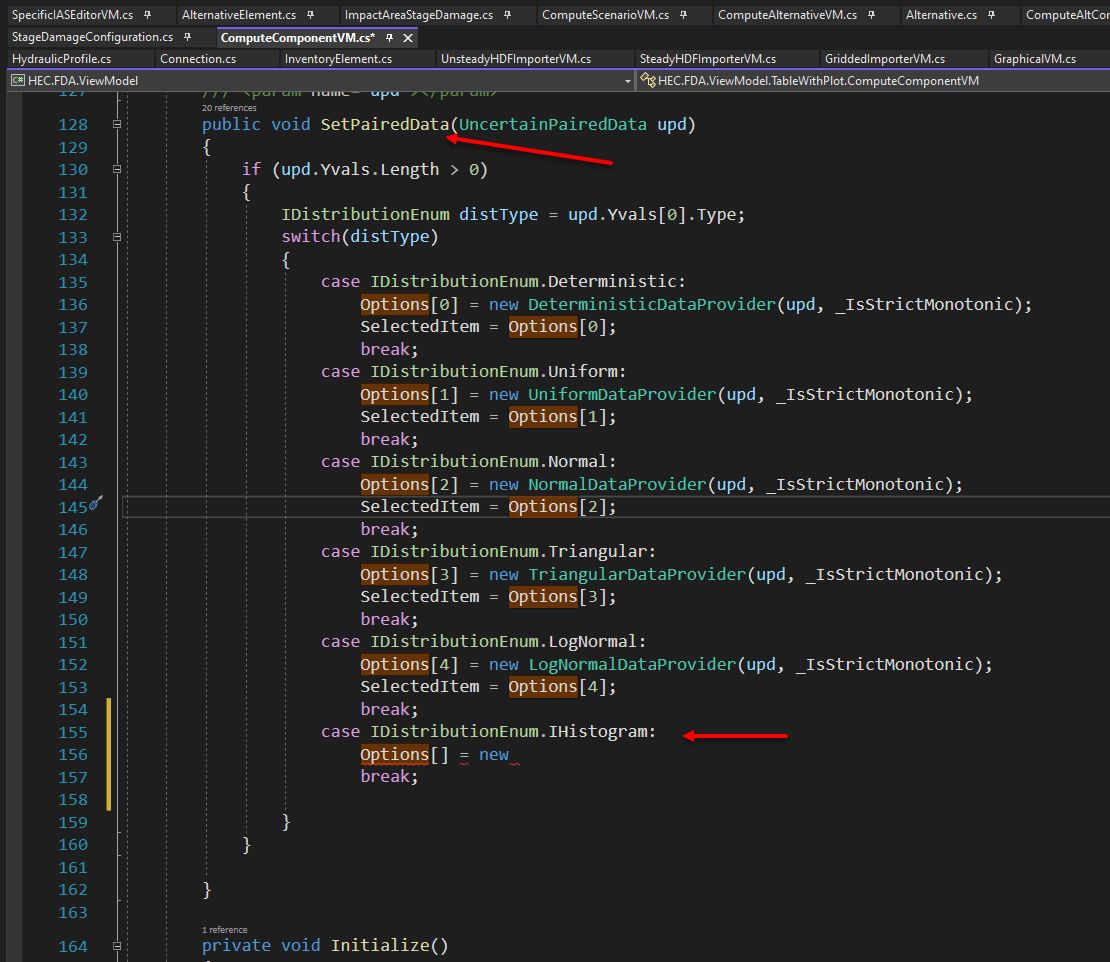Pin the SpecificIASEditorVM.cs document tab
The image size is (1110, 962).
pos(147,15)
